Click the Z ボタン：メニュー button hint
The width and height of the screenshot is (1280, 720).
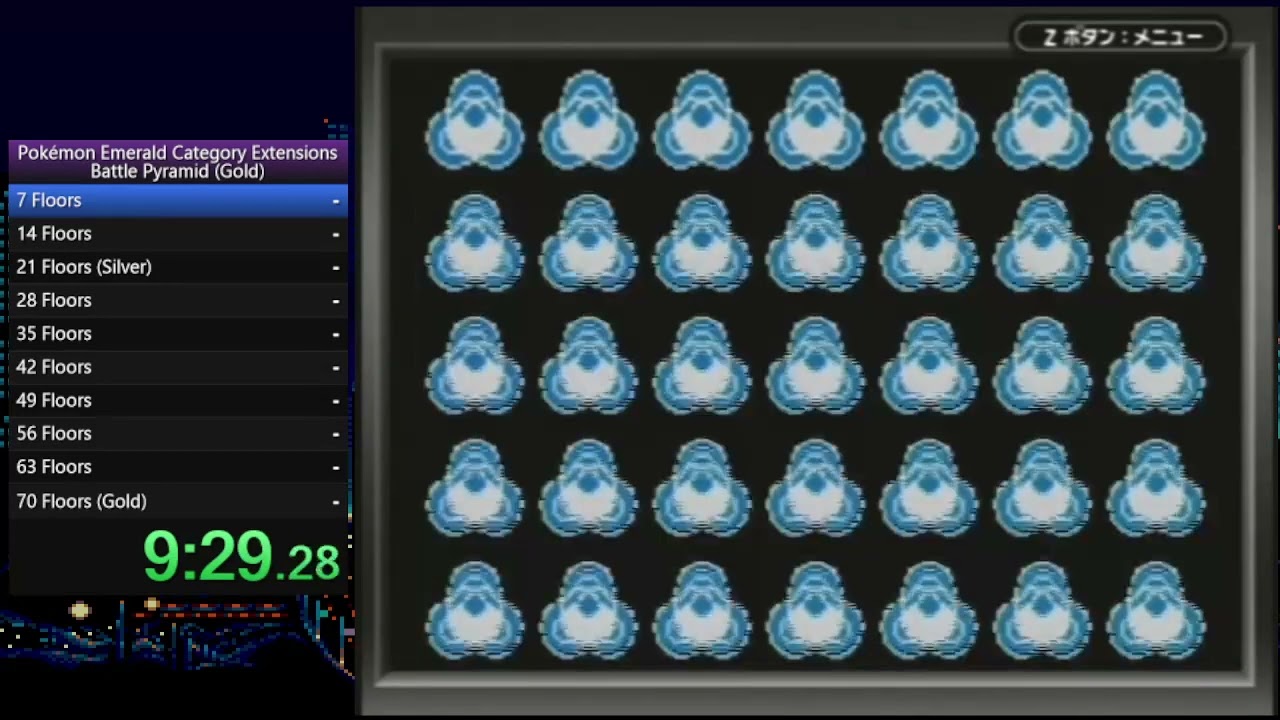coord(1120,37)
